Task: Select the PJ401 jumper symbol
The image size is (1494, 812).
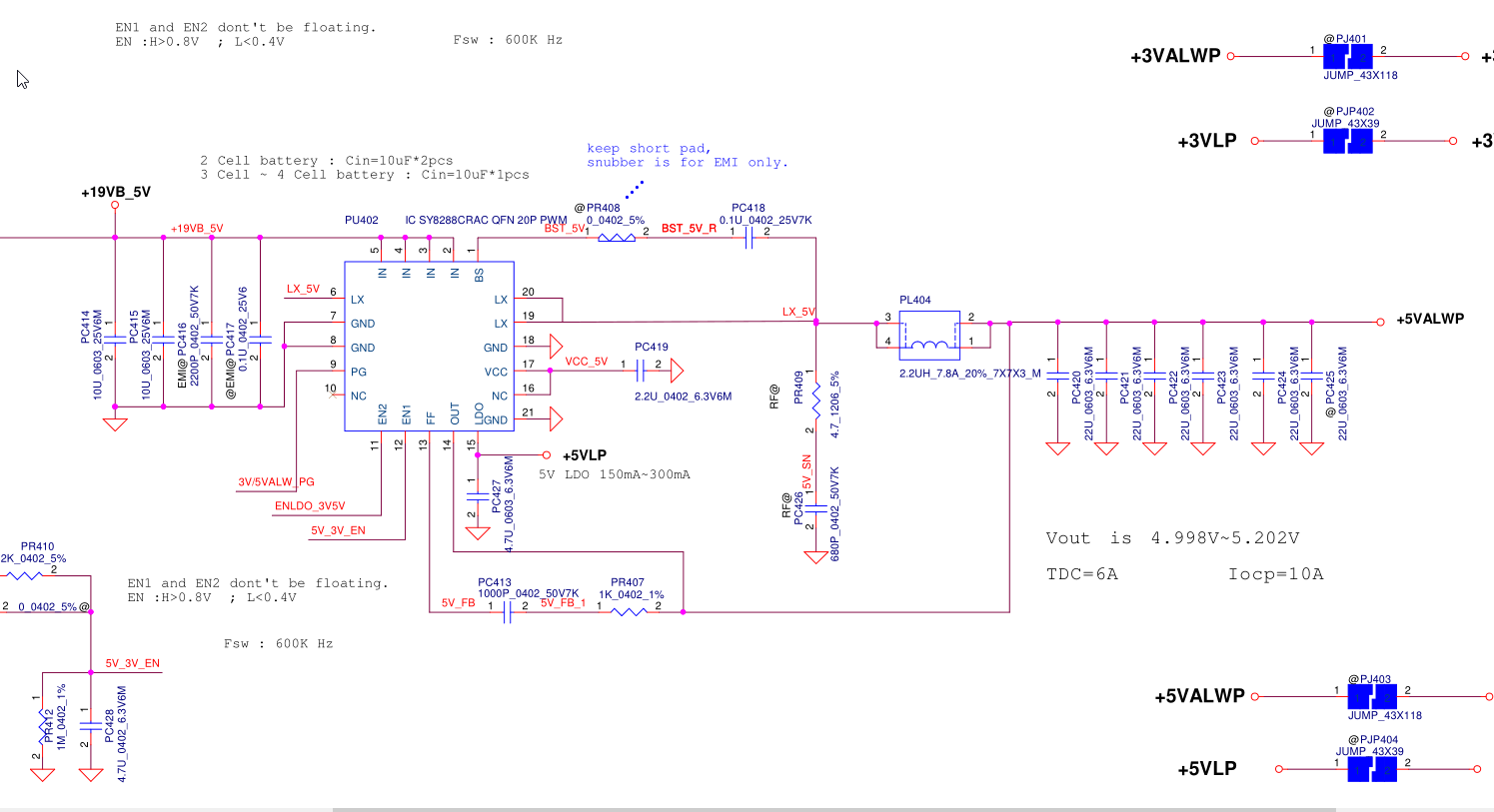Action: coord(1347,57)
